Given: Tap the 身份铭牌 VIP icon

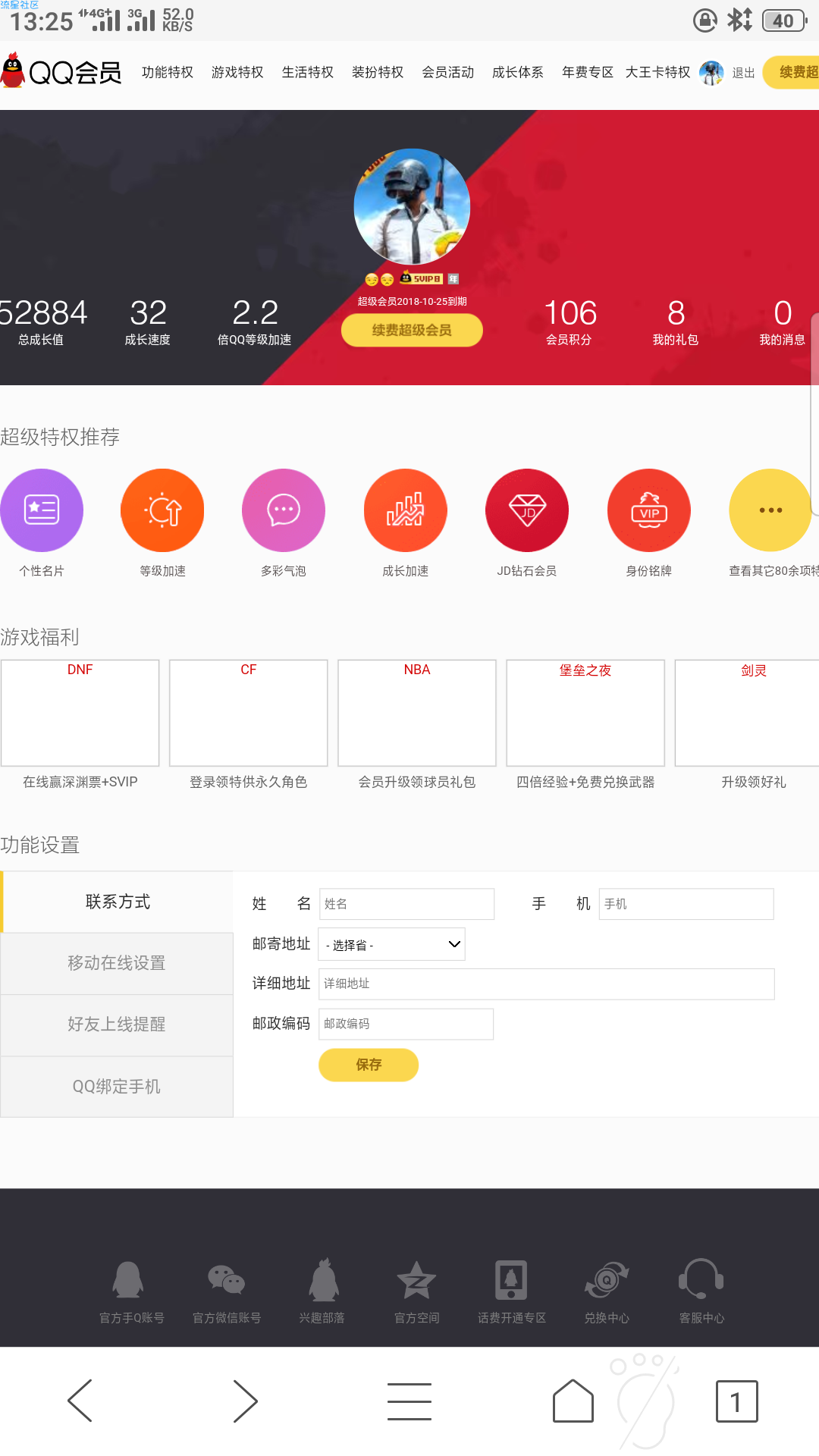Looking at the screenshot, I should 649,510.
